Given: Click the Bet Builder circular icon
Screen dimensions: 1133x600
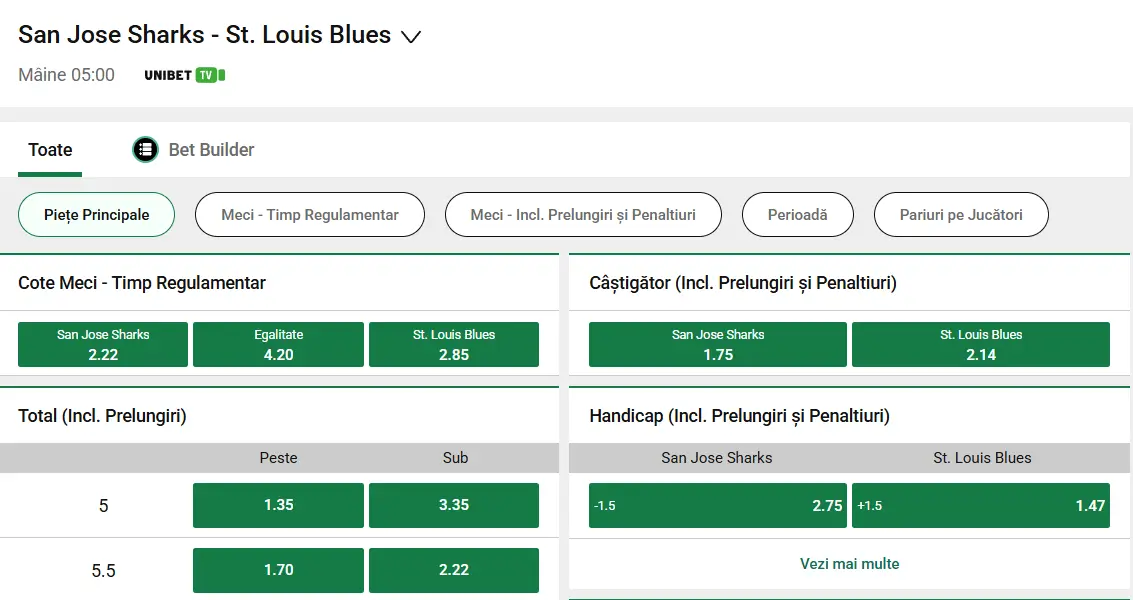Looking at the screenshot, I should point(145,150).
